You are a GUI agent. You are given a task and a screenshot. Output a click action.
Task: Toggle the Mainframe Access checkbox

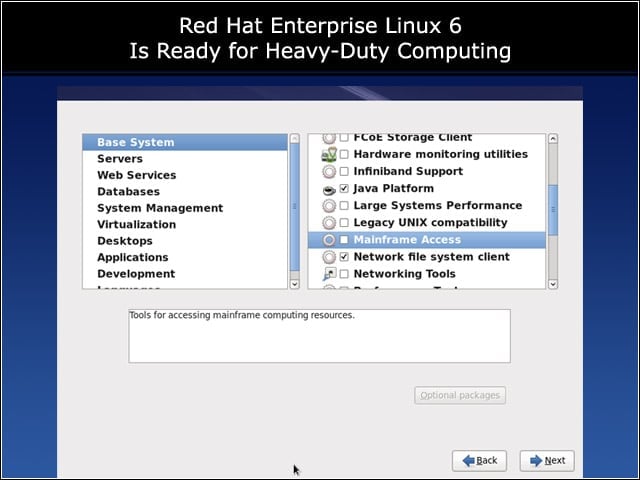tap(344, 240)
